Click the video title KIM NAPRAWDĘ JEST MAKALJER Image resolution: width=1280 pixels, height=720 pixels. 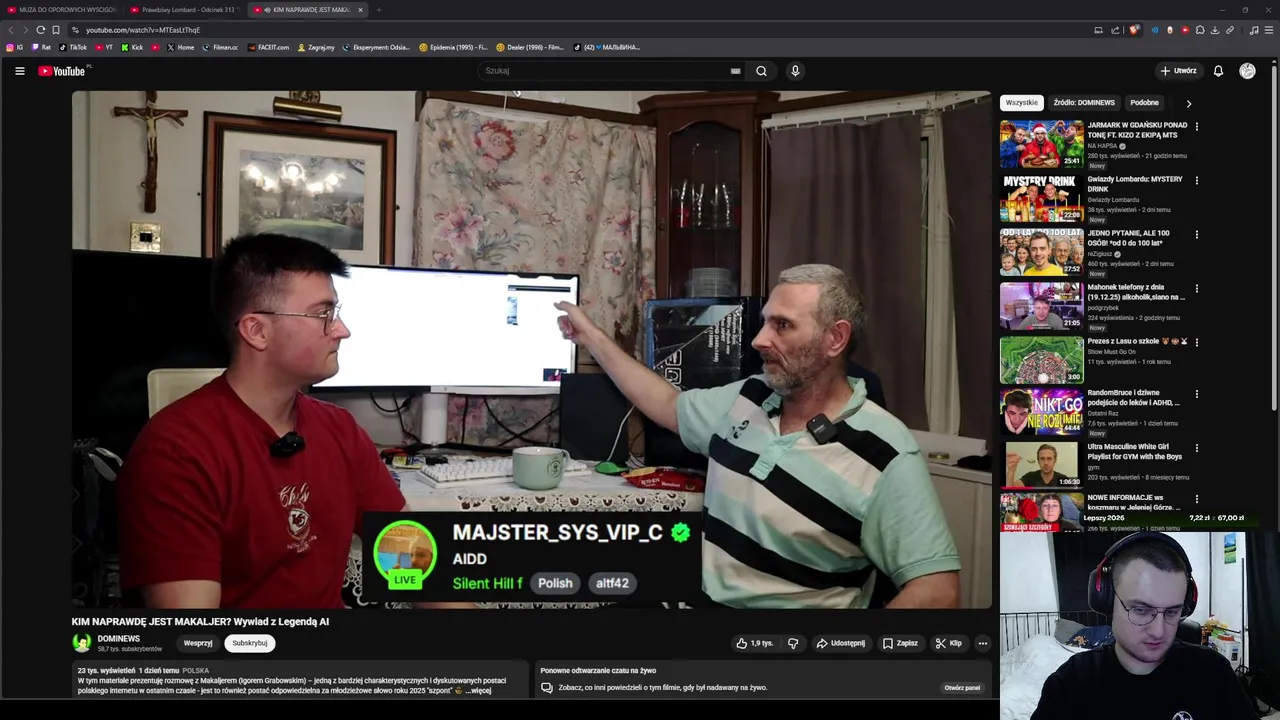(200, 621)
